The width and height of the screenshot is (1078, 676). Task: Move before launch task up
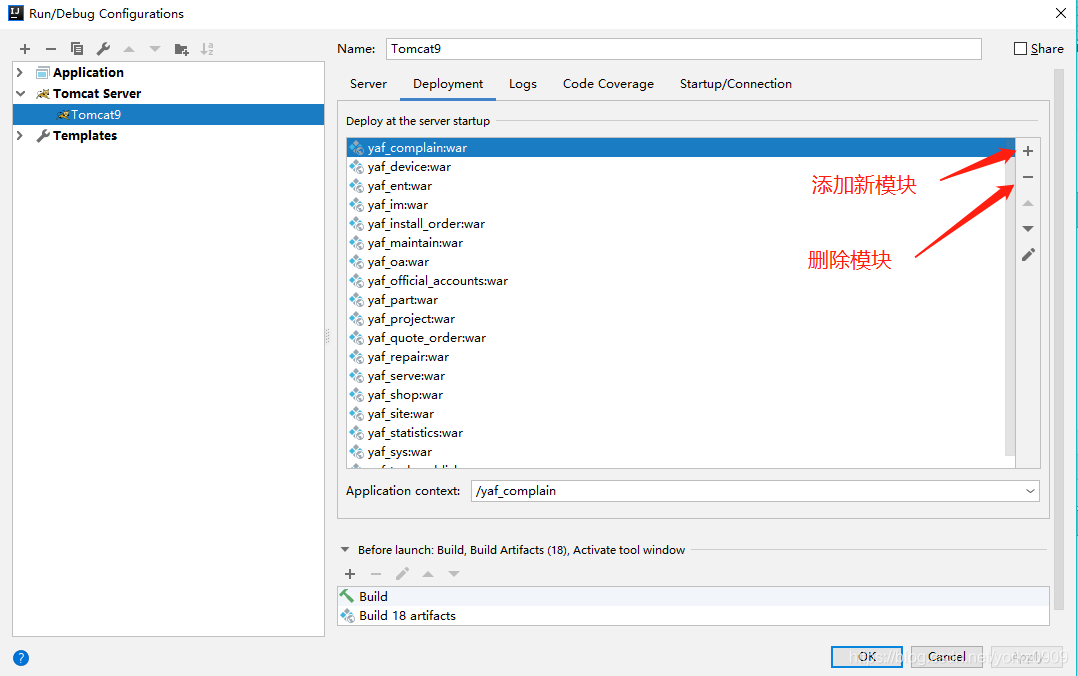pyautogui.click(x=428, y=574)
